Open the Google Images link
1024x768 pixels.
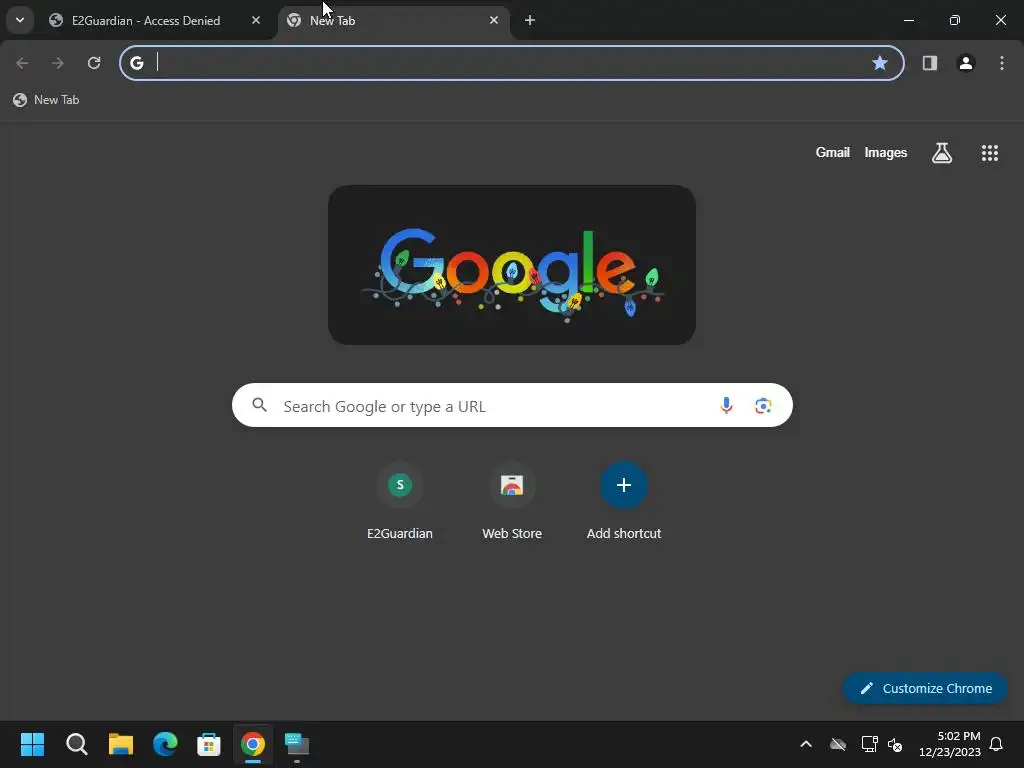tap(886, 152)
